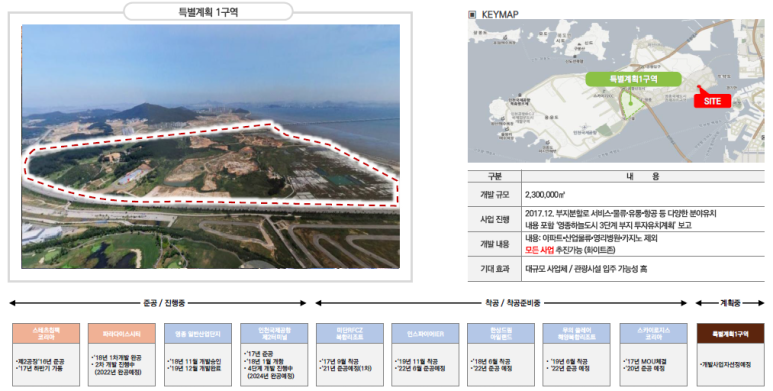Open the aerial photo of the outlined site
Image resolution: width=773 pixels, height=391 pixels.
click(211, 146)
